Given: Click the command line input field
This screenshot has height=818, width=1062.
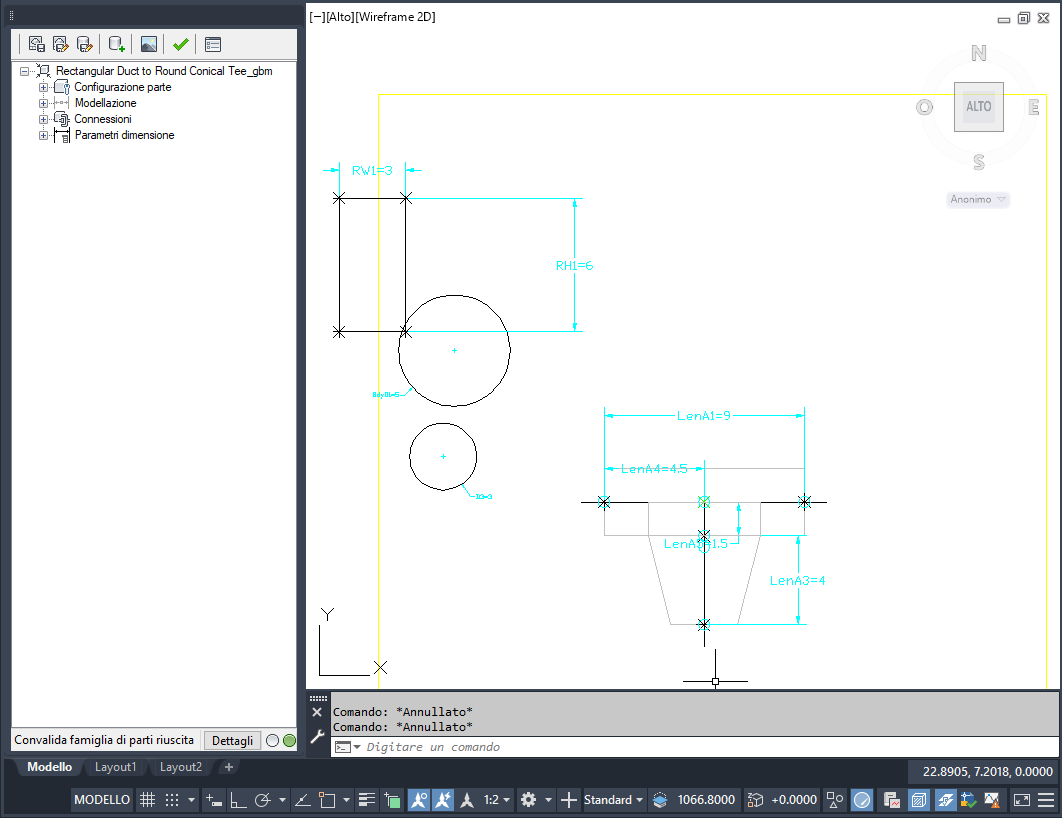Looking at the screenshot, I should coord(694,747).
